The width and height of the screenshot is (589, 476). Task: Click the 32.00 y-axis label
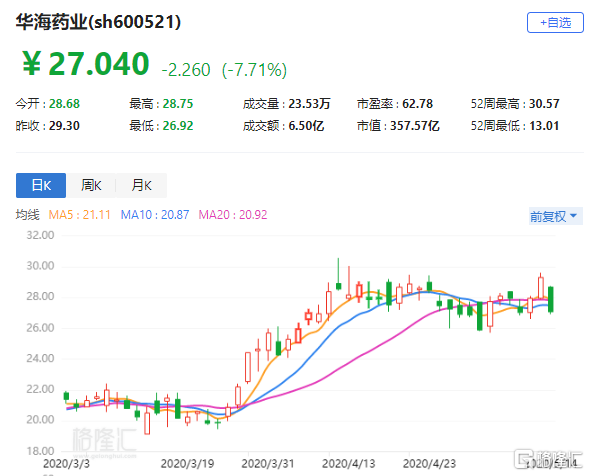pos(40,235)
